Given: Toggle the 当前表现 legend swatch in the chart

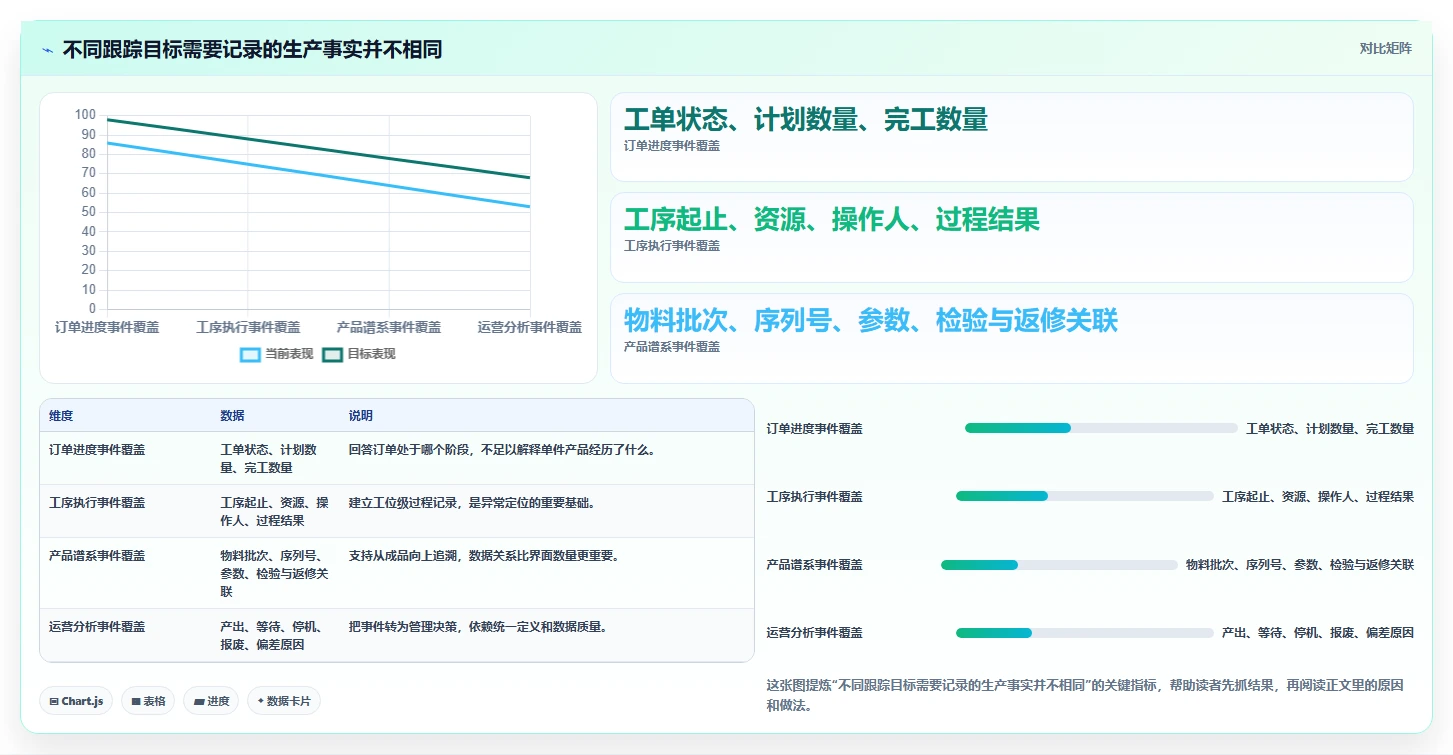Looking at the screenshot, I should tap(250, 354).
